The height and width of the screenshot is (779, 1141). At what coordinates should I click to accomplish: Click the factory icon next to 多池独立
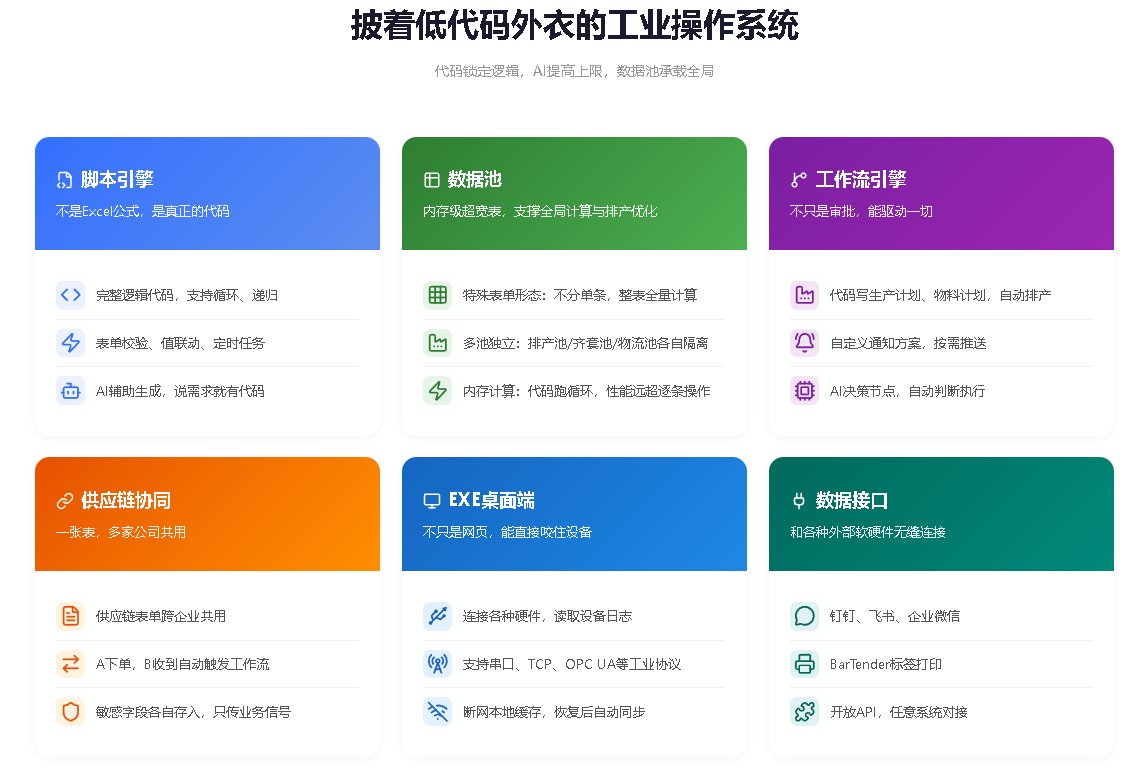tap(437, 343)
